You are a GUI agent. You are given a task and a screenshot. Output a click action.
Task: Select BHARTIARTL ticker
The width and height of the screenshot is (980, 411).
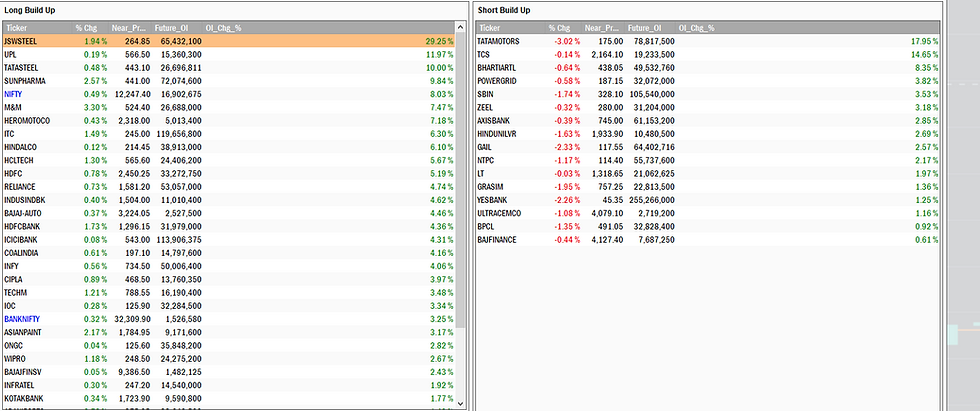497,67
